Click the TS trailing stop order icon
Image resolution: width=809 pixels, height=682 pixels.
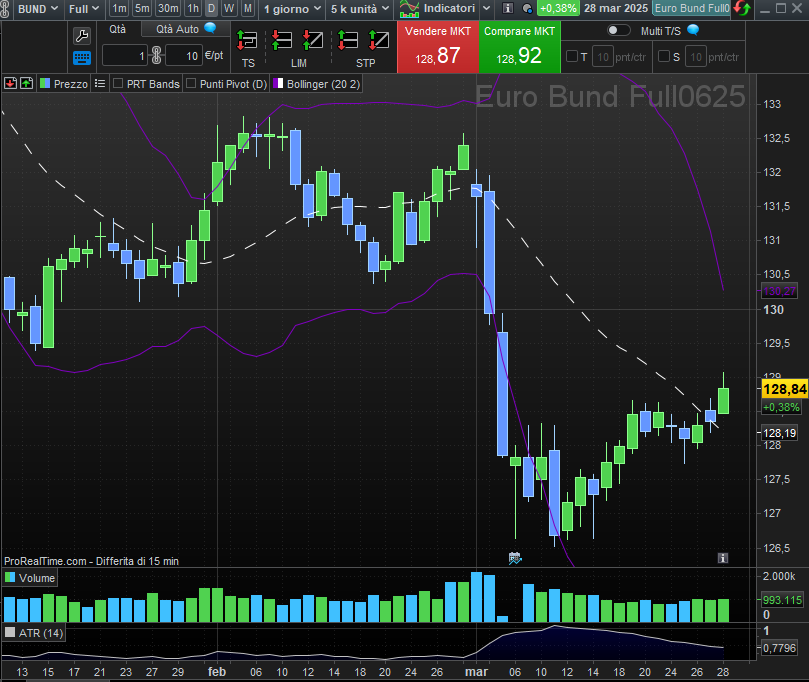pyautogui.click(x=247, y=42)
